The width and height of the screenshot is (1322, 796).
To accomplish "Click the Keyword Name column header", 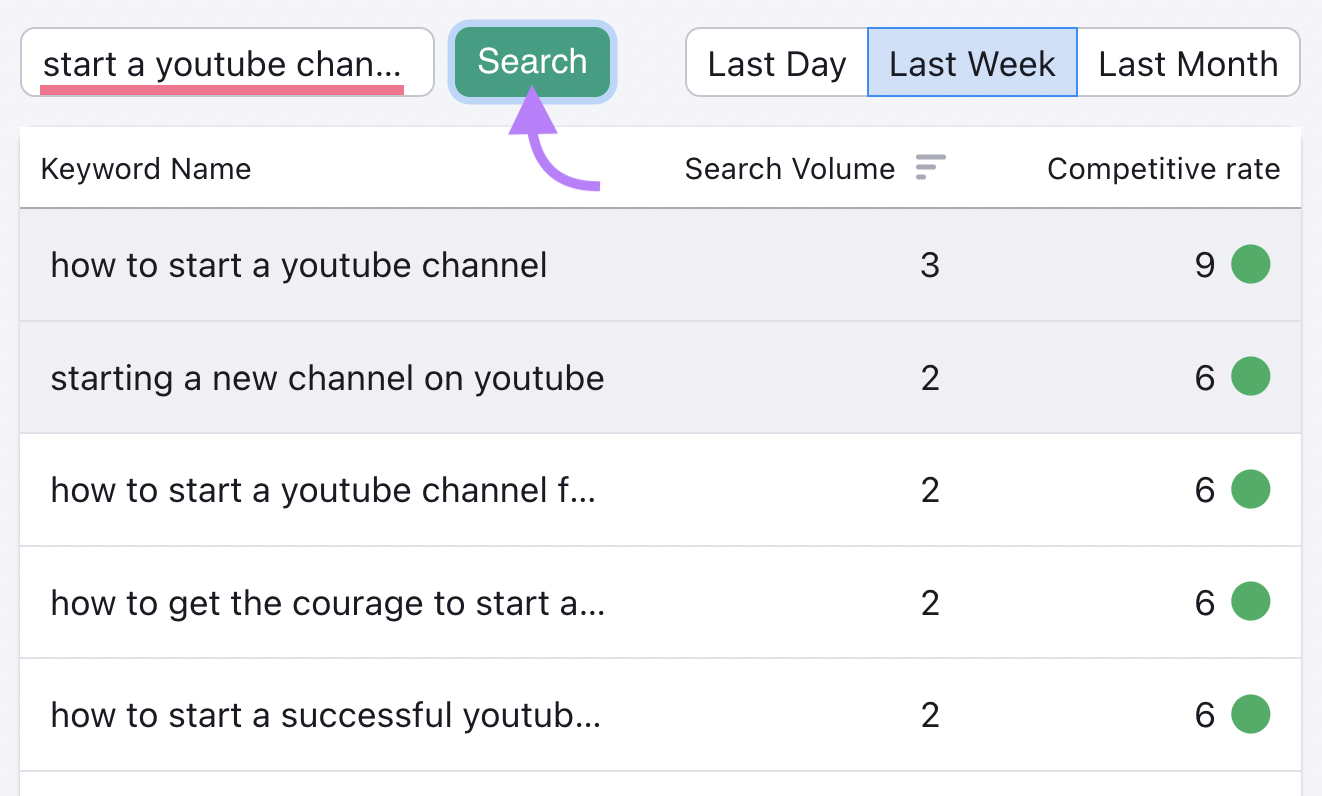I will tap(146, 168).
